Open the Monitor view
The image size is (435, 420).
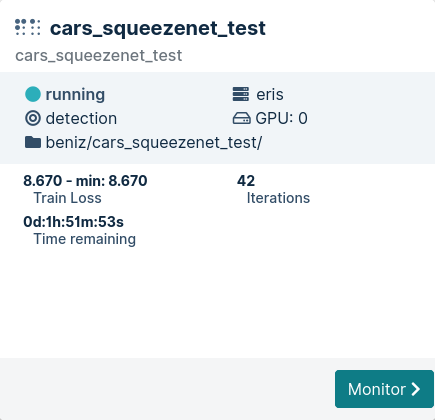tap(384, 389)
